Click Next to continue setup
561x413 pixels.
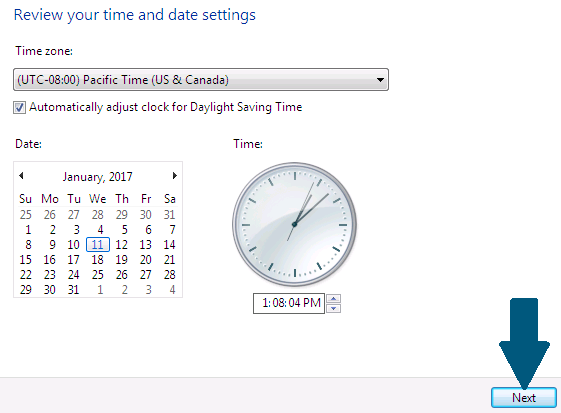click(523, 398)
